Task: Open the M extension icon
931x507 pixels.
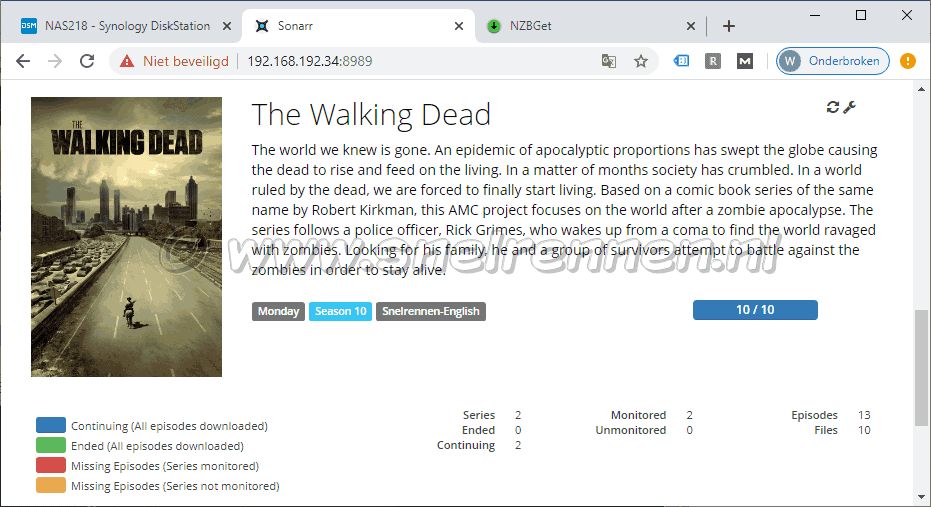Action: 745,61
